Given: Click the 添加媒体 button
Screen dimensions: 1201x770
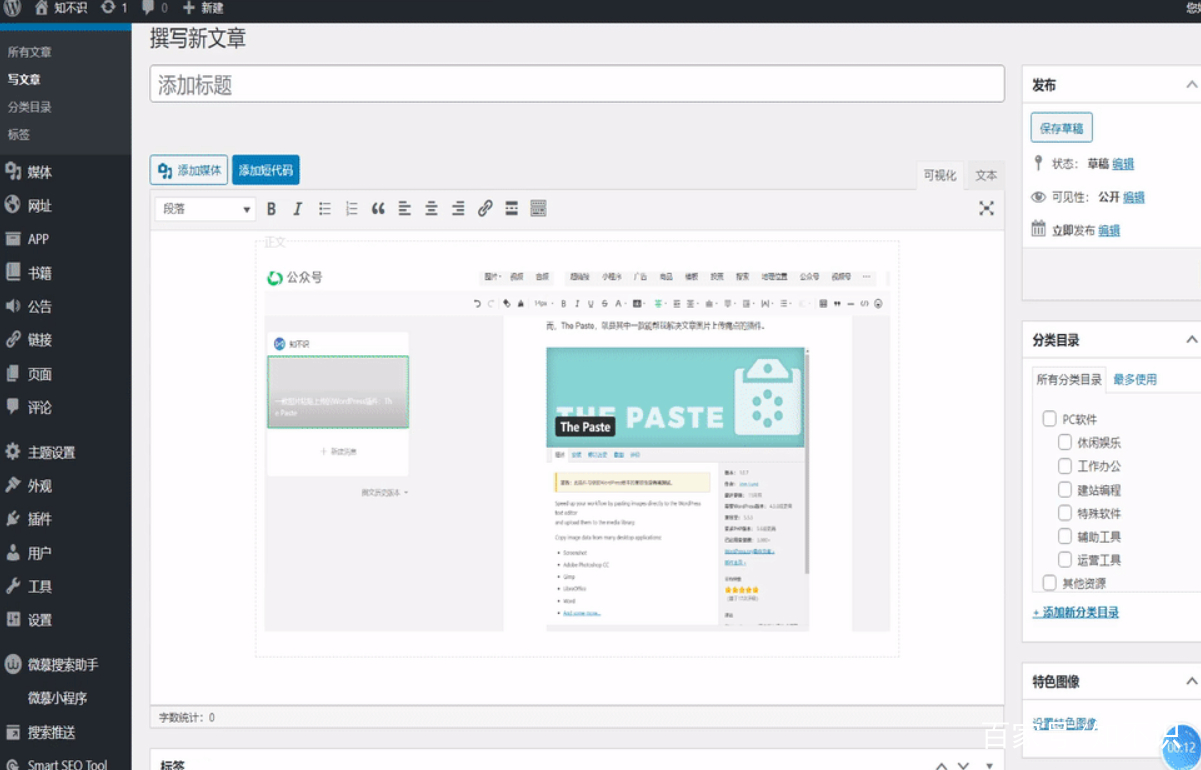Looking at the screenshot, I should 189,170.
